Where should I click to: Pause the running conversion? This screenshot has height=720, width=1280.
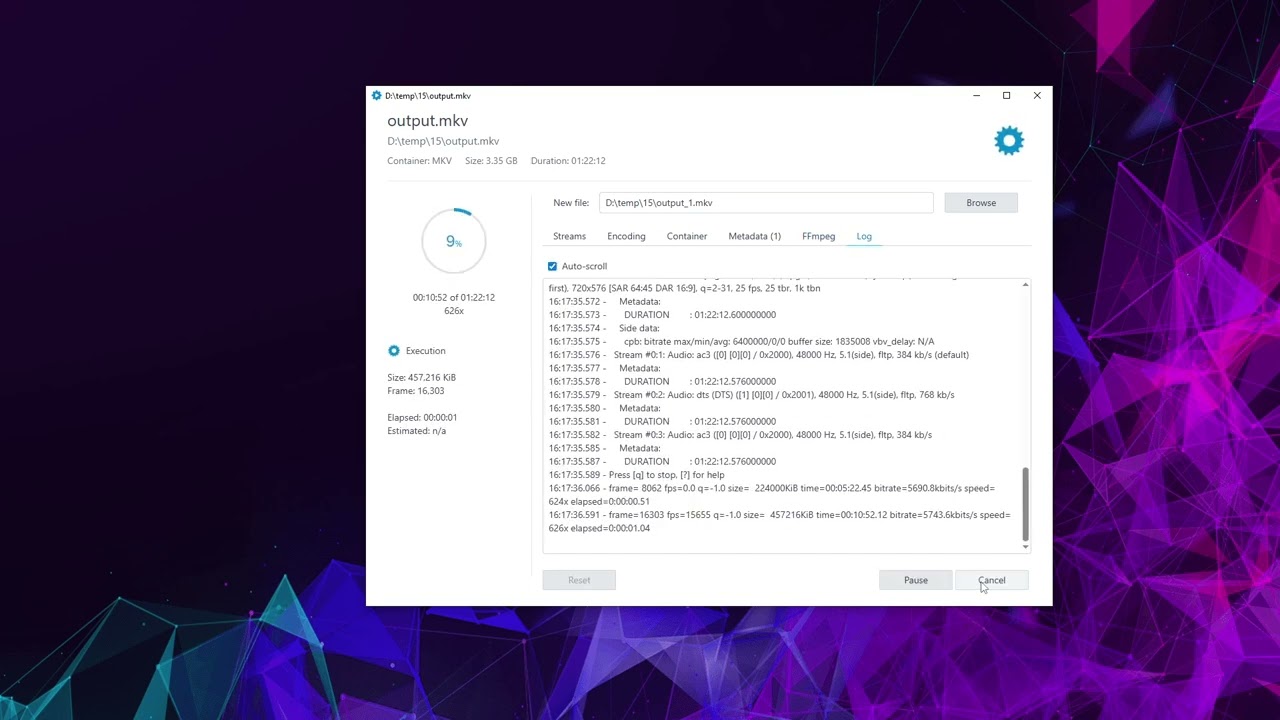(915, 580)
